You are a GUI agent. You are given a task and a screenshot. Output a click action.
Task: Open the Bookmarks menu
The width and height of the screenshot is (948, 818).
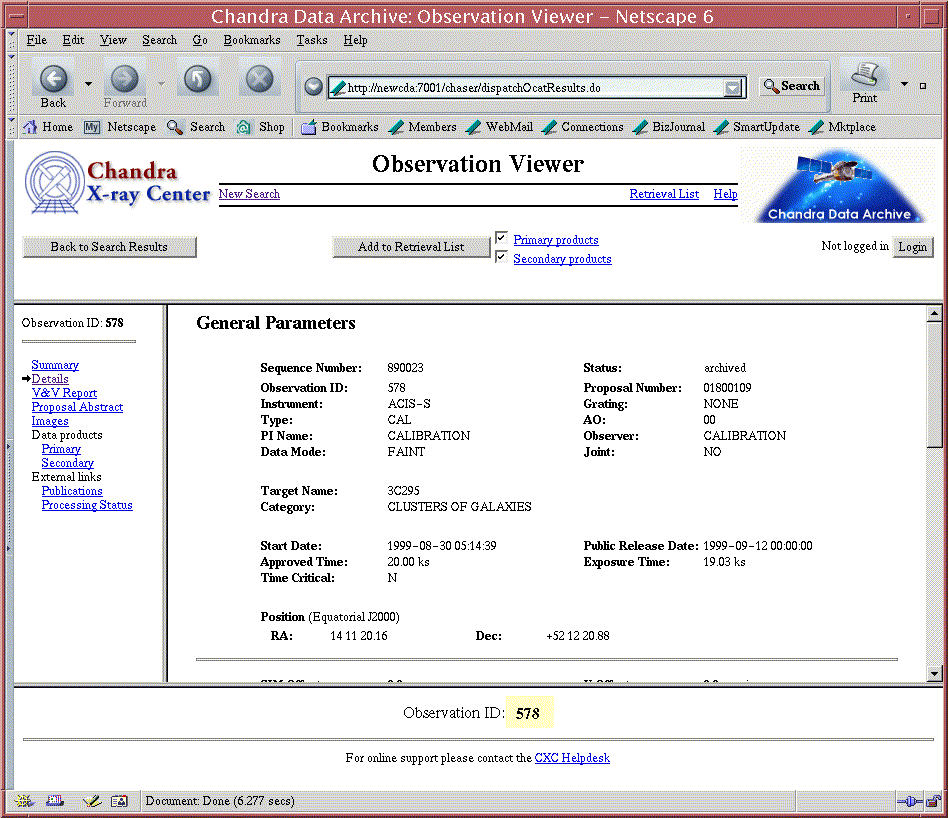pos(252,40)
